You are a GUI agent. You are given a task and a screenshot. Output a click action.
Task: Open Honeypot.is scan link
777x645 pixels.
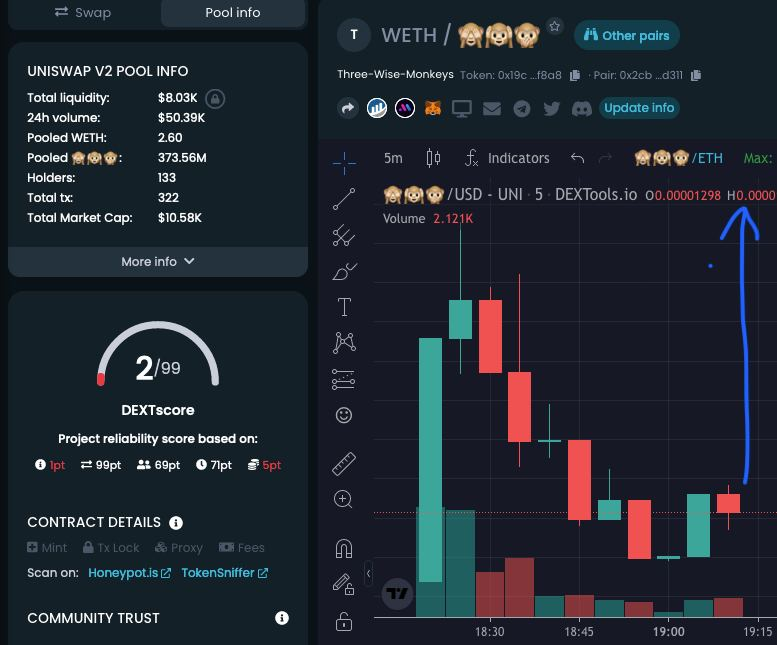(129, 573)
